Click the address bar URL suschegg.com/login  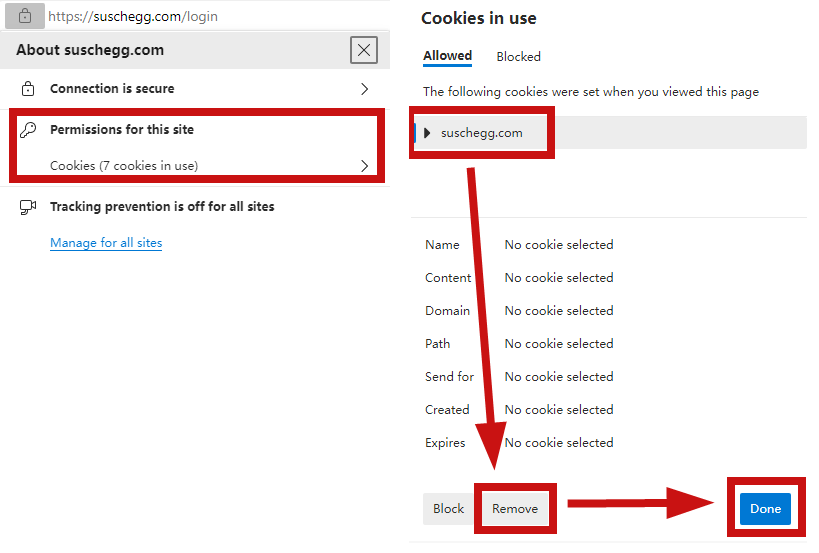pos(133,16)
